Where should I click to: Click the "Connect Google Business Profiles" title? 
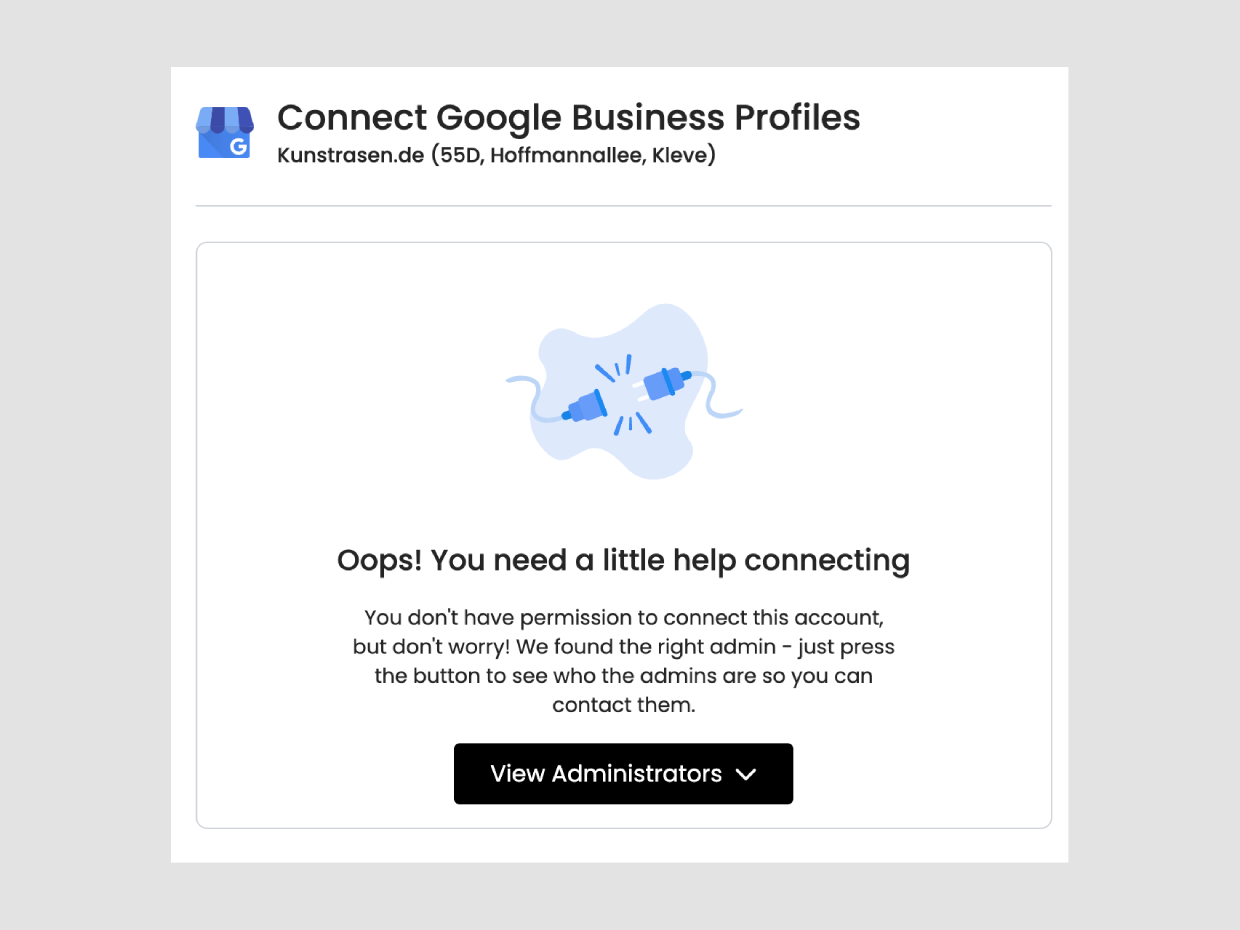[568, 117]
